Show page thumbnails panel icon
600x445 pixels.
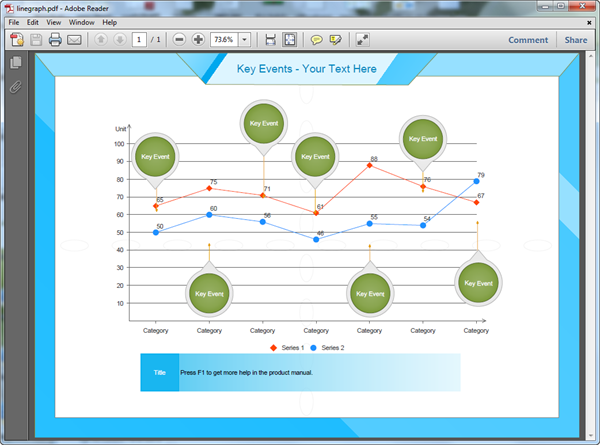(x=16, y=62)
